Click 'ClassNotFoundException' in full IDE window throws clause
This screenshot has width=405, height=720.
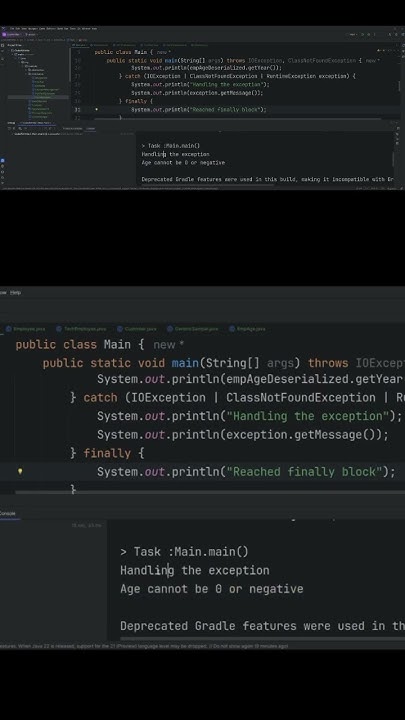322,61
